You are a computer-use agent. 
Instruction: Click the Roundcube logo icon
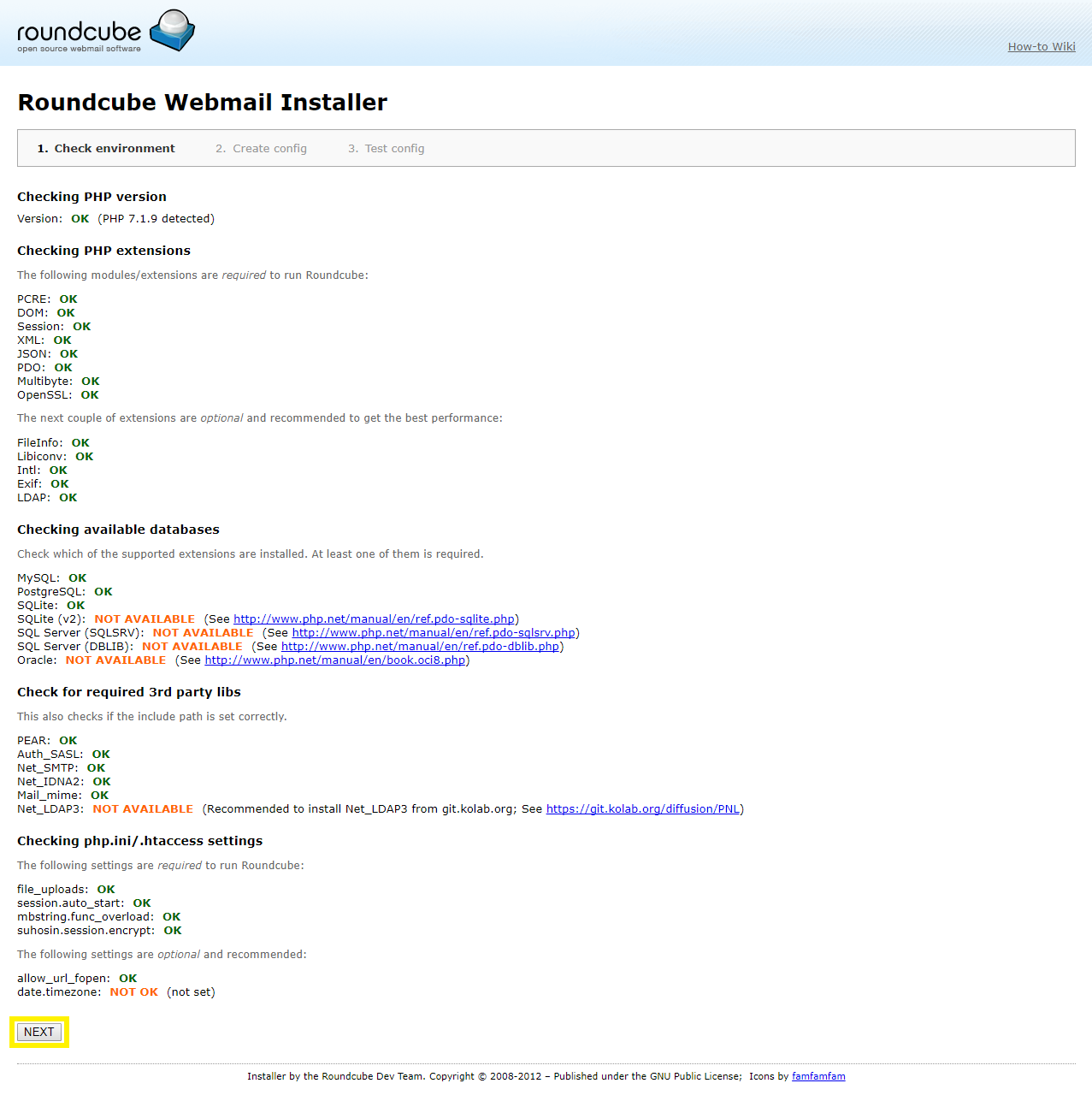173,31
